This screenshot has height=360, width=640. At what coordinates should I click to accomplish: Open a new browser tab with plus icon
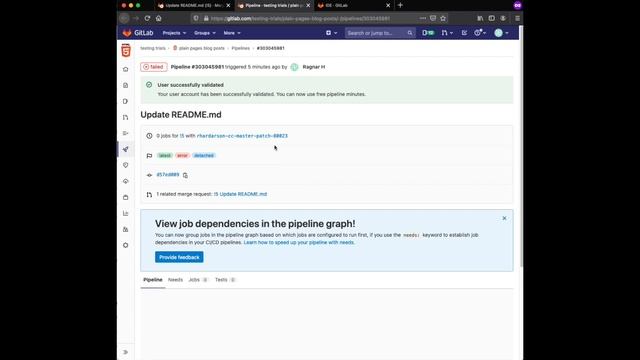coord(400,5)
